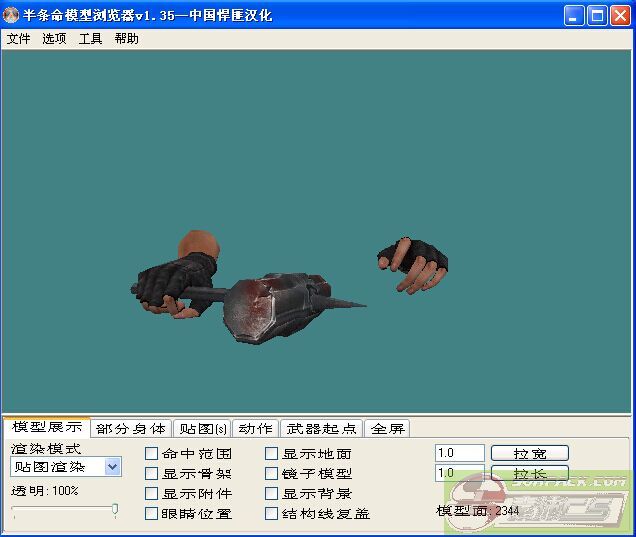Click the value field beside the 拉宽 button
This screenshot has width=636, height=537.
coord(459,453)
